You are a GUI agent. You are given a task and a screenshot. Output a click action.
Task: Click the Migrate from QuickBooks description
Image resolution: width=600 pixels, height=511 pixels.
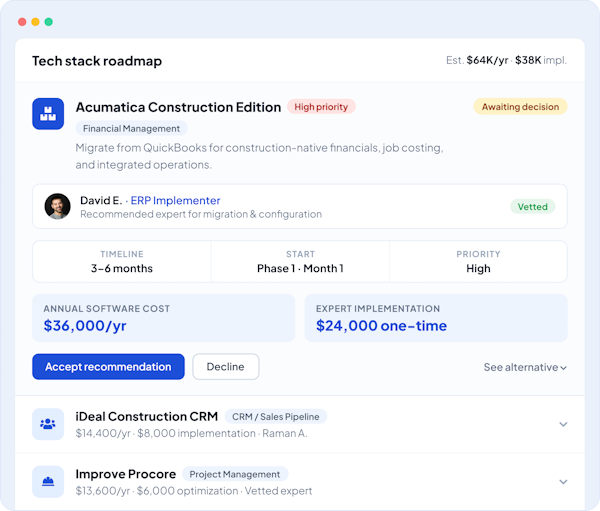click(259, 156)
